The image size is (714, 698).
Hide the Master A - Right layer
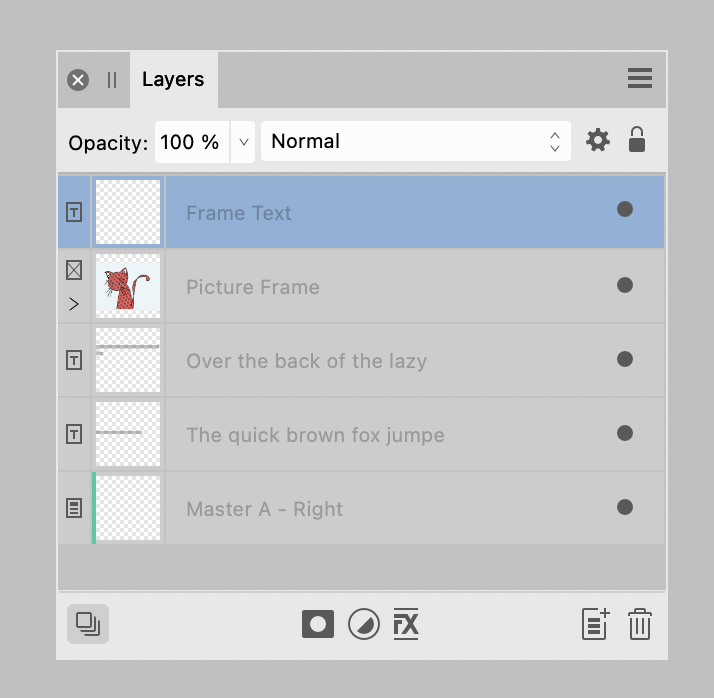coord(625,507)
